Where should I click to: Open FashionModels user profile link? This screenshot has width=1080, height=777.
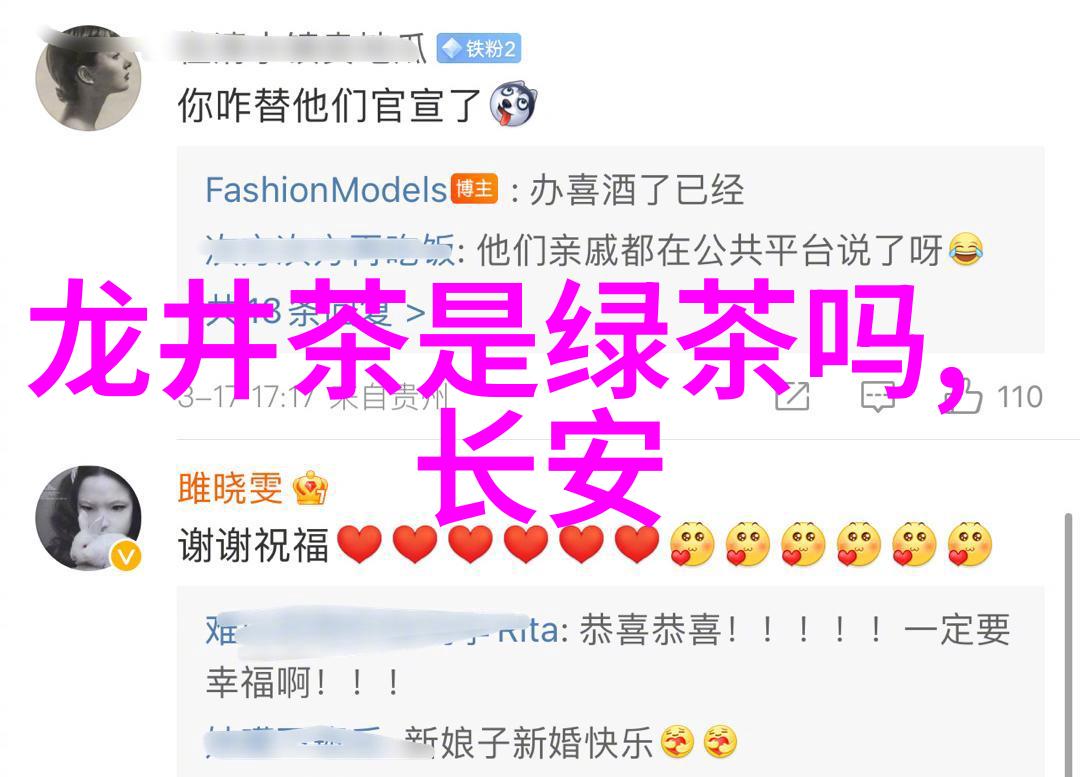pos(326,189)
